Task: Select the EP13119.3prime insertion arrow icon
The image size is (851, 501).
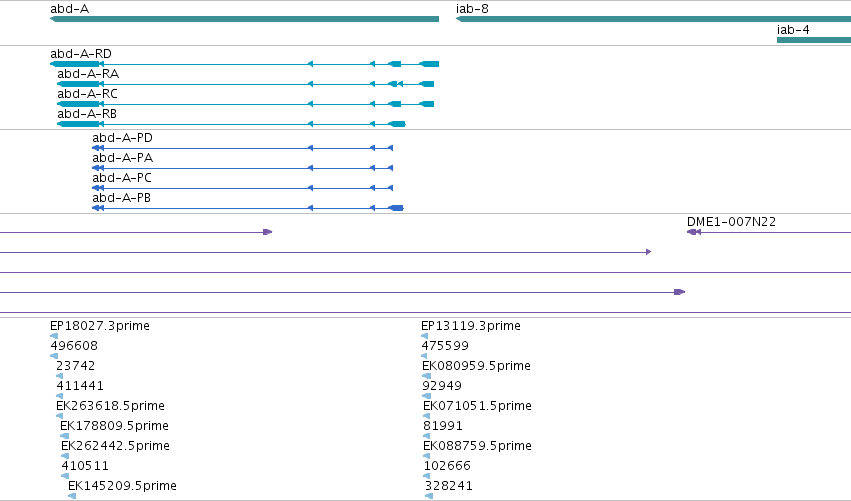Action: tap(424, 336)
